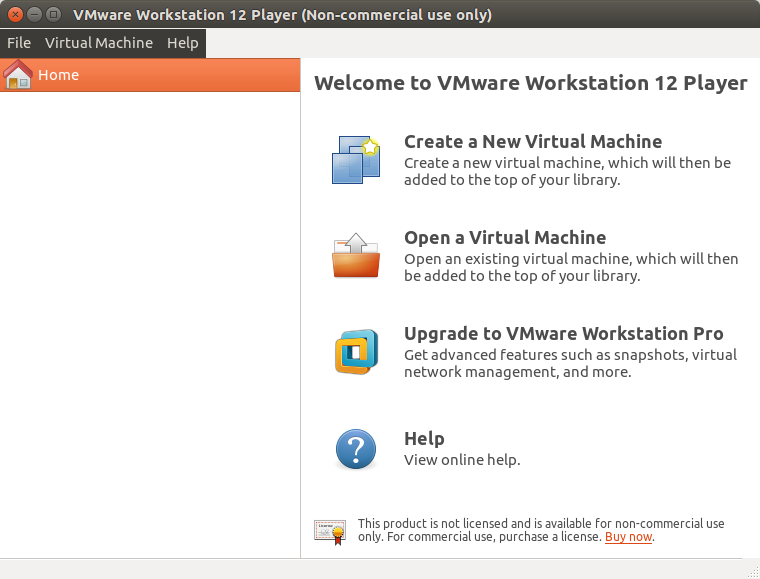Click the Open a Virtual Machine folder icon
This screenshot has width=760, height=579.
356,255
